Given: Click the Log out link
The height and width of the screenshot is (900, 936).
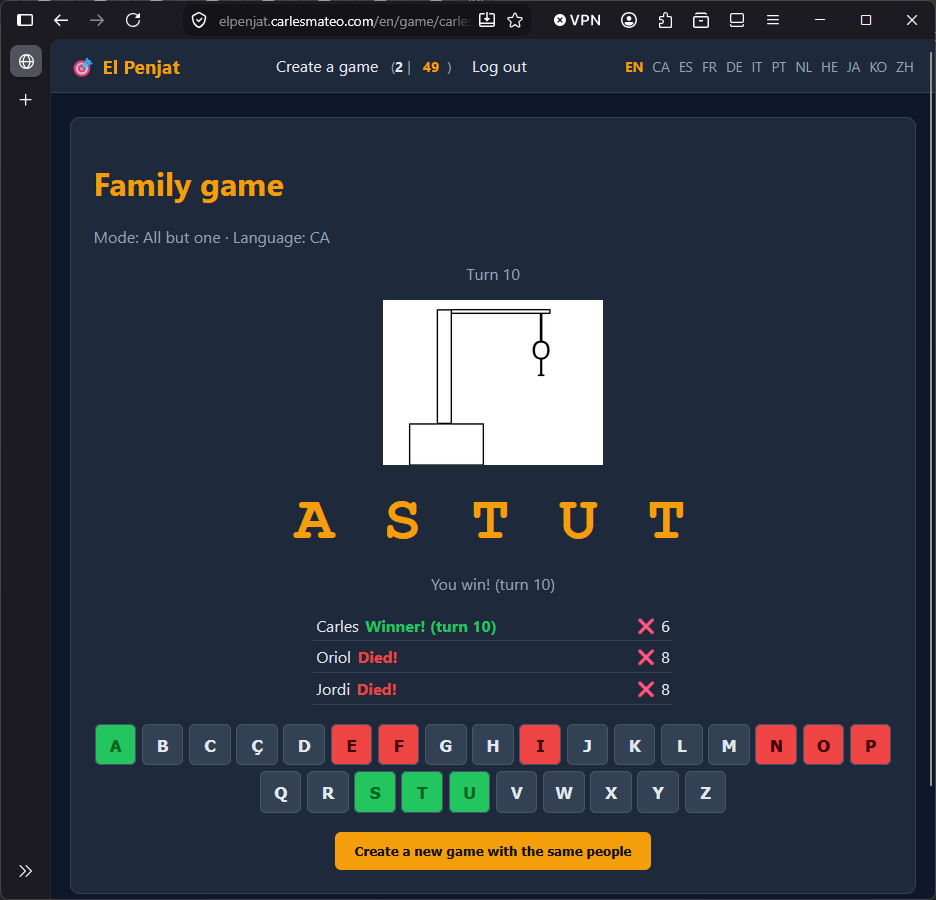Looking at the screenshot, I should [x=499, y=67].
